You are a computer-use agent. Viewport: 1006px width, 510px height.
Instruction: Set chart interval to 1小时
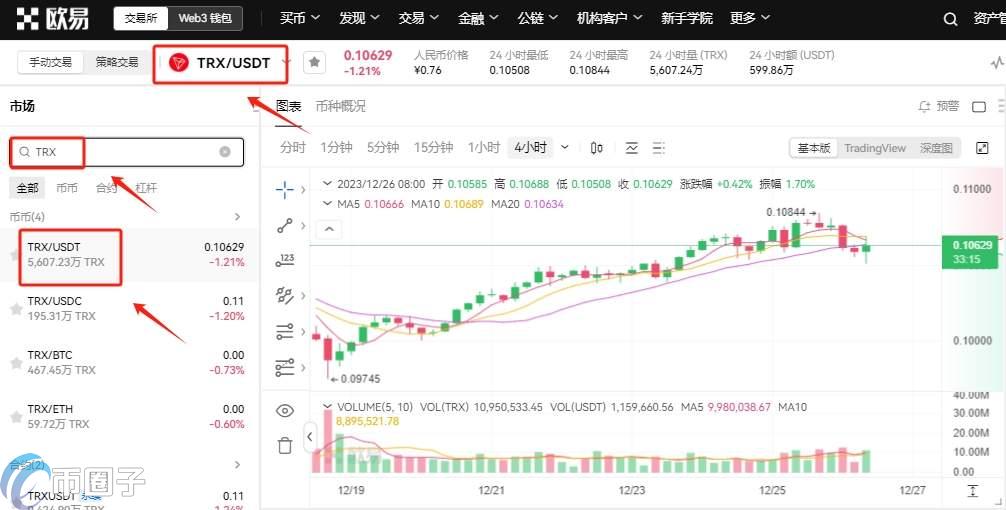click(484, 148)
